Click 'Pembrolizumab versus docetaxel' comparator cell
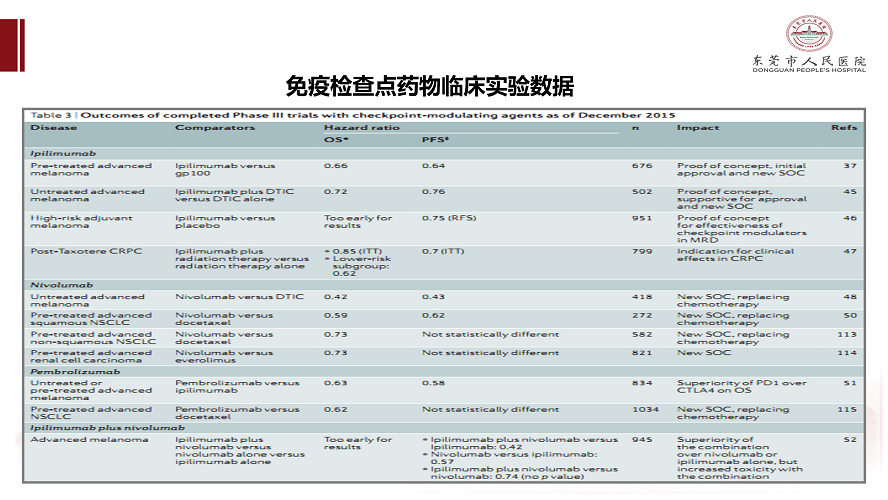Screen dimensions: 888x500 click(237, 413)
